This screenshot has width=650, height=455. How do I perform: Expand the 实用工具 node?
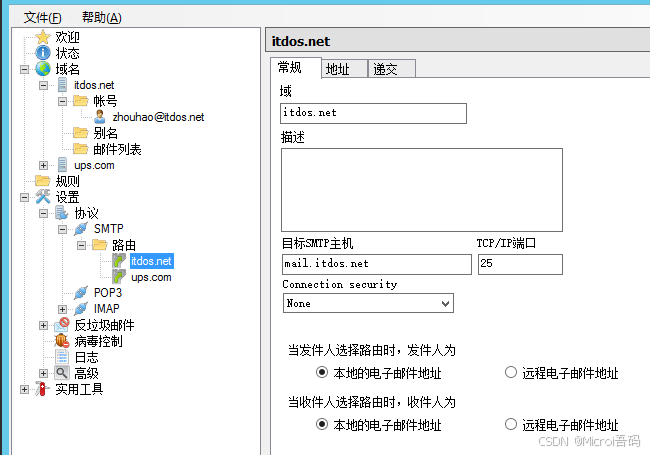[x=24, y=390]
